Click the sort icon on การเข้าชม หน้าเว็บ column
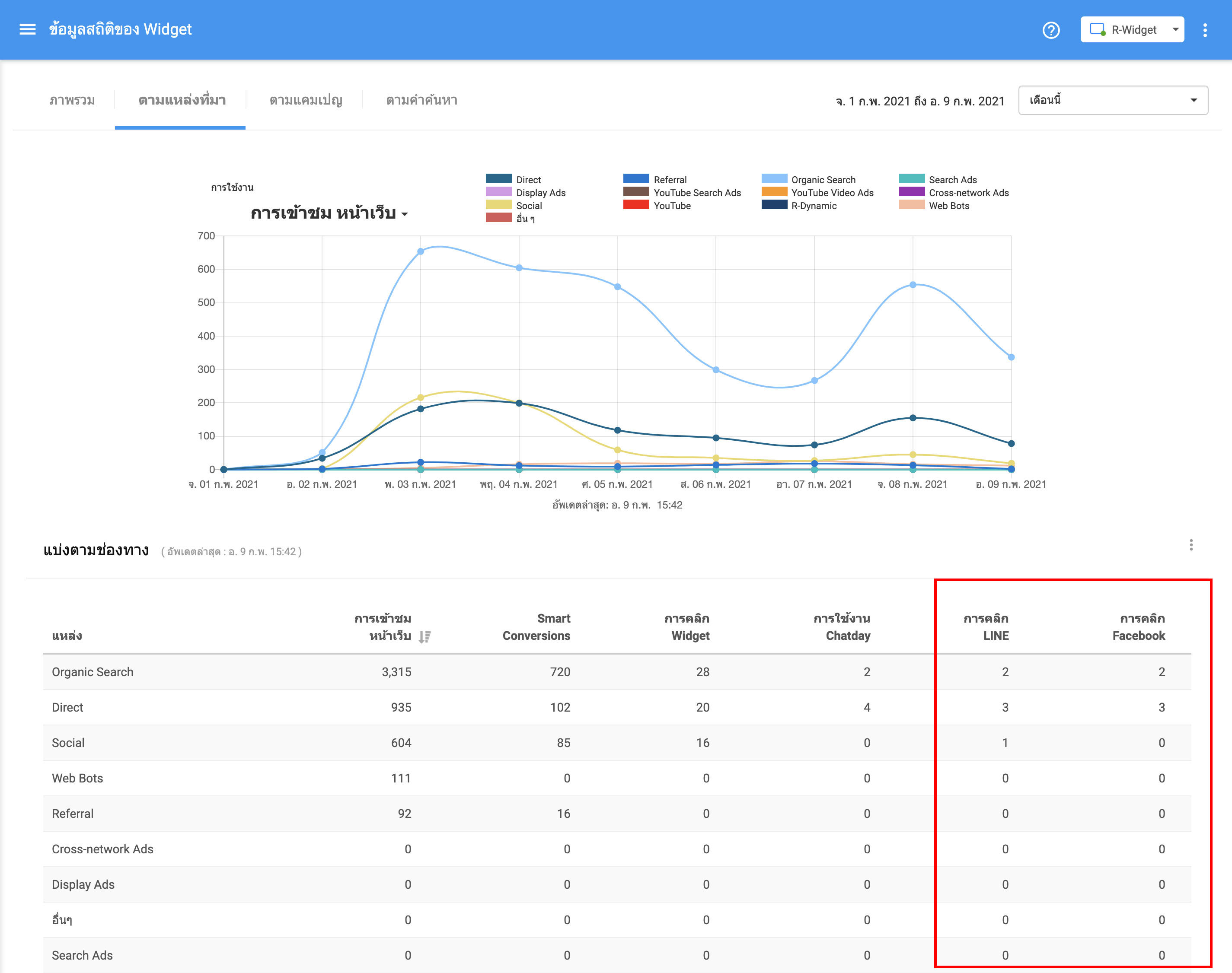This screenshot has width=1232, height=973. pos(424,637)
